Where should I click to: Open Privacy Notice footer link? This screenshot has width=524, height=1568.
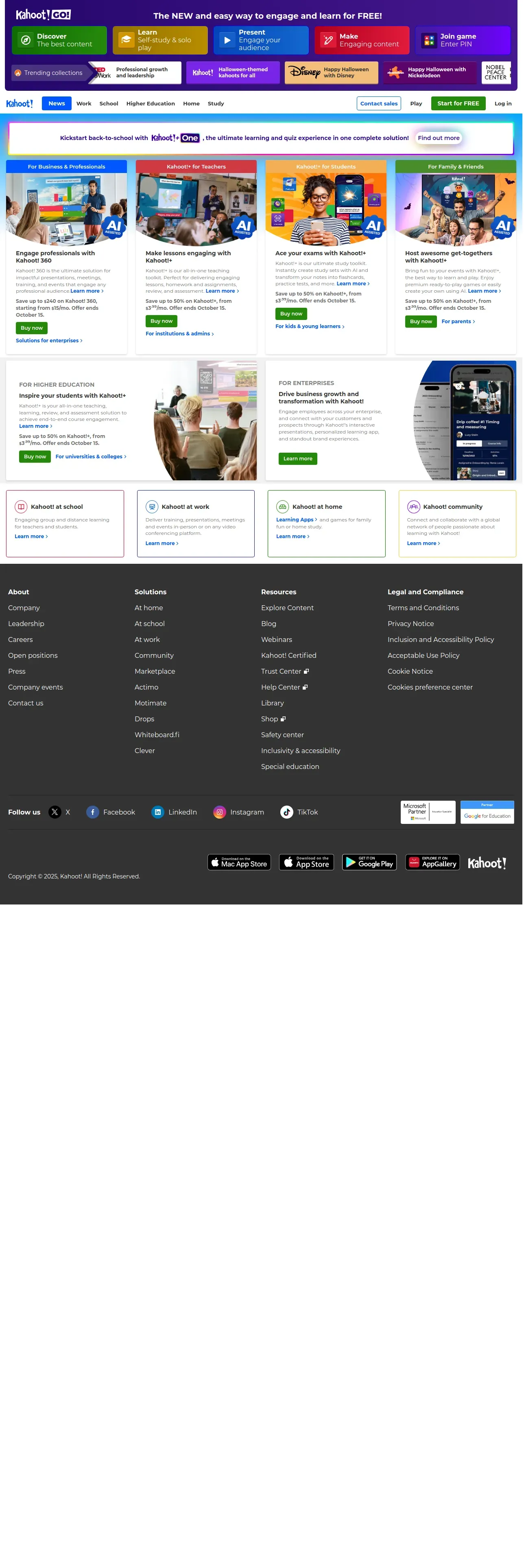point(411,624)
